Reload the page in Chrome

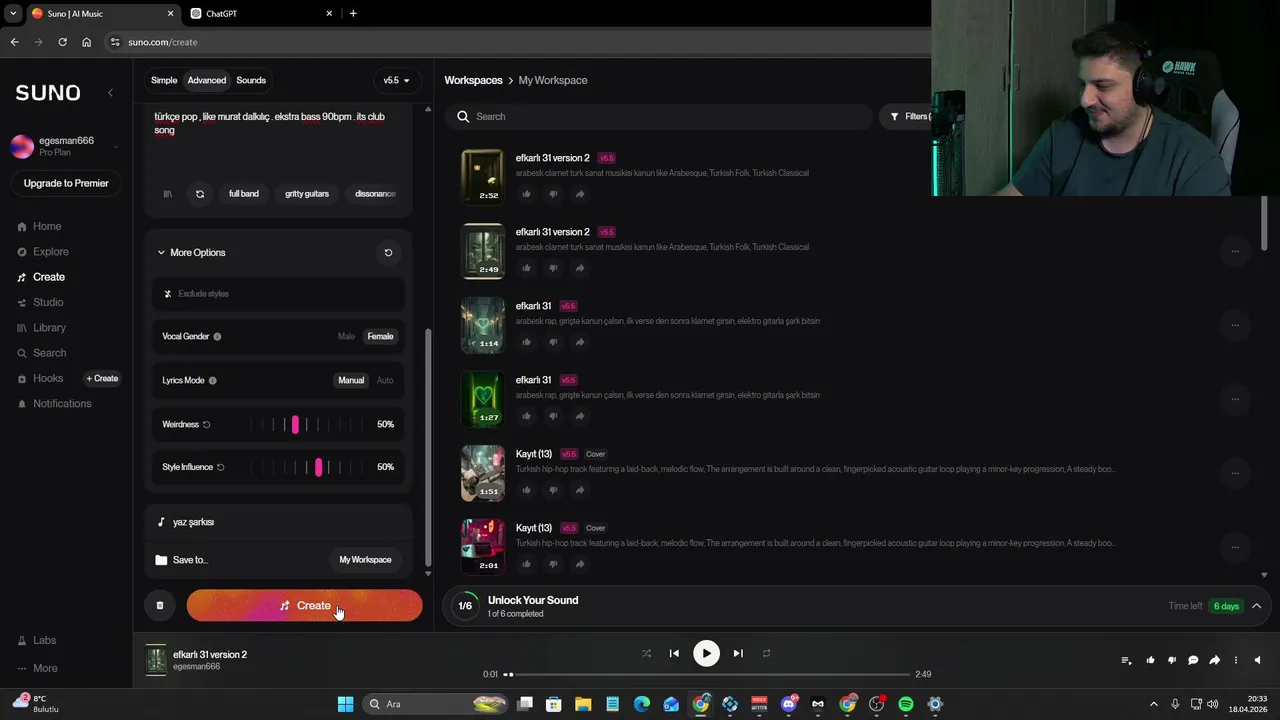[62, 42]
